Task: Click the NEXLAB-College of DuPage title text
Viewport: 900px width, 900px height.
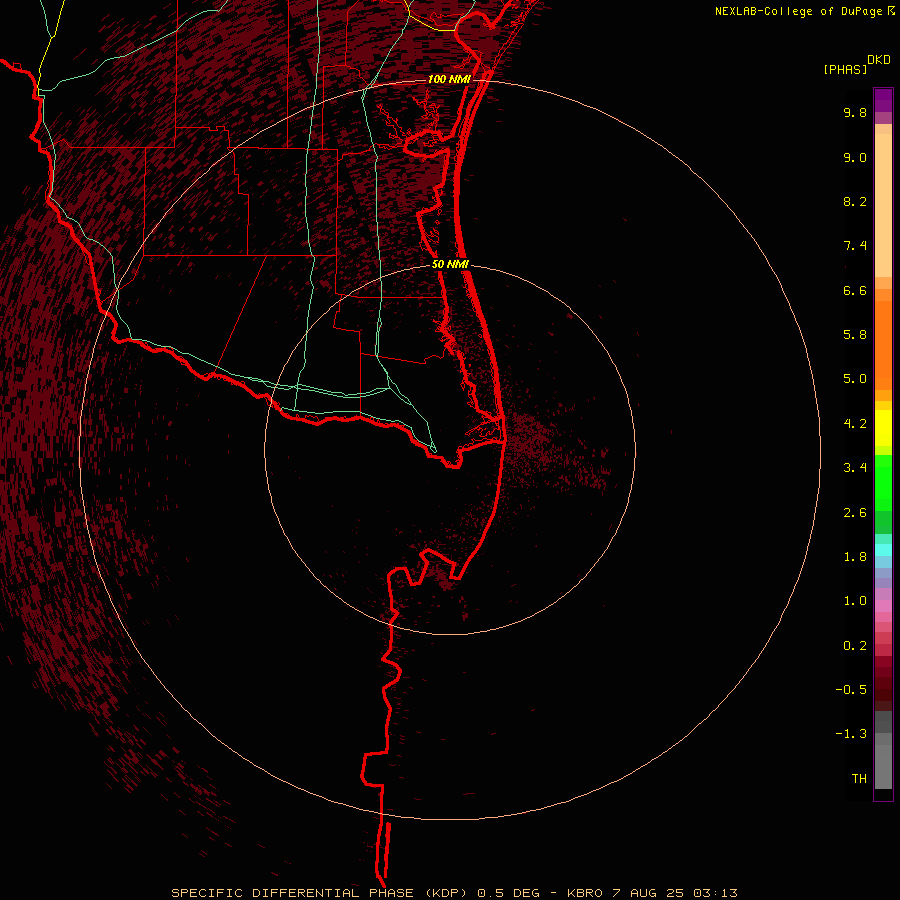Action: (x=798, y=11)
